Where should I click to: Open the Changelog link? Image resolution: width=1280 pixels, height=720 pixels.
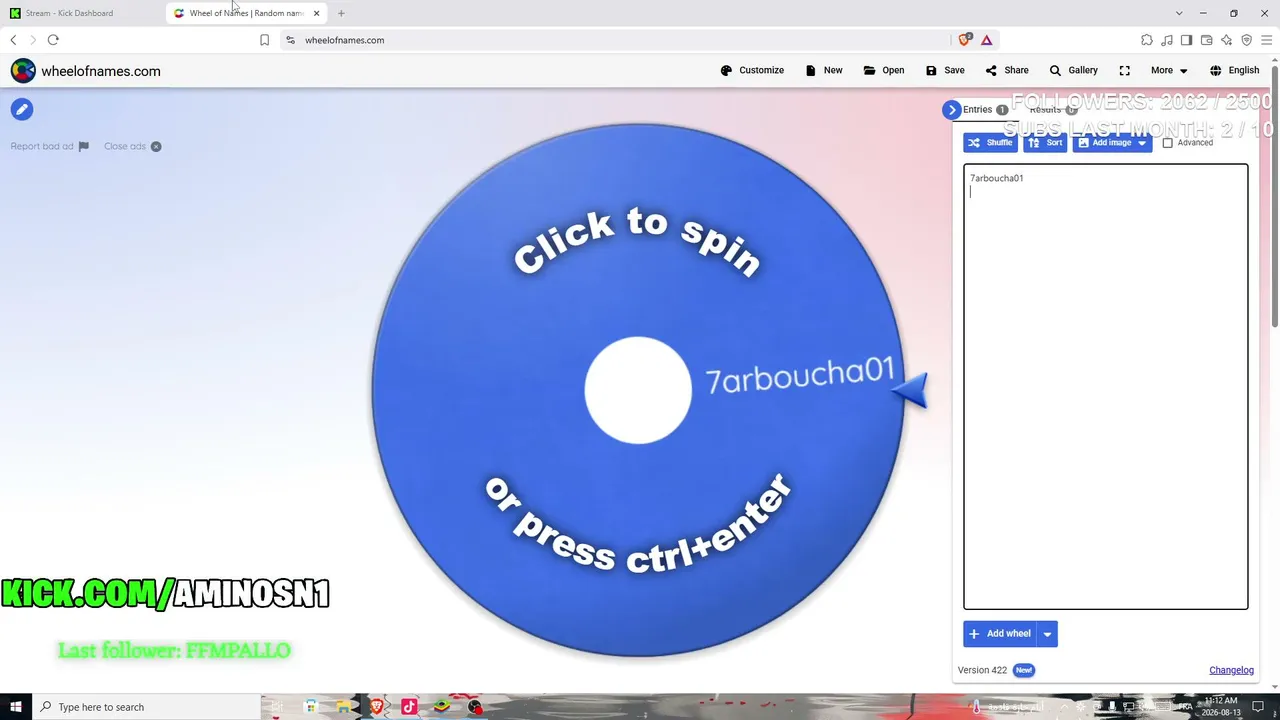coord(1231,670)
